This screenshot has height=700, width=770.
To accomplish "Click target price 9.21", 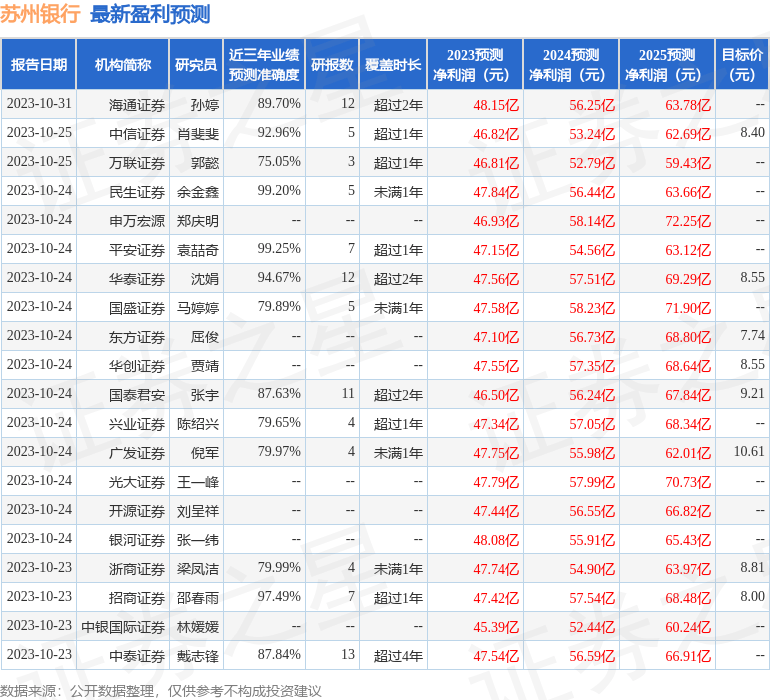I will 752,393.
